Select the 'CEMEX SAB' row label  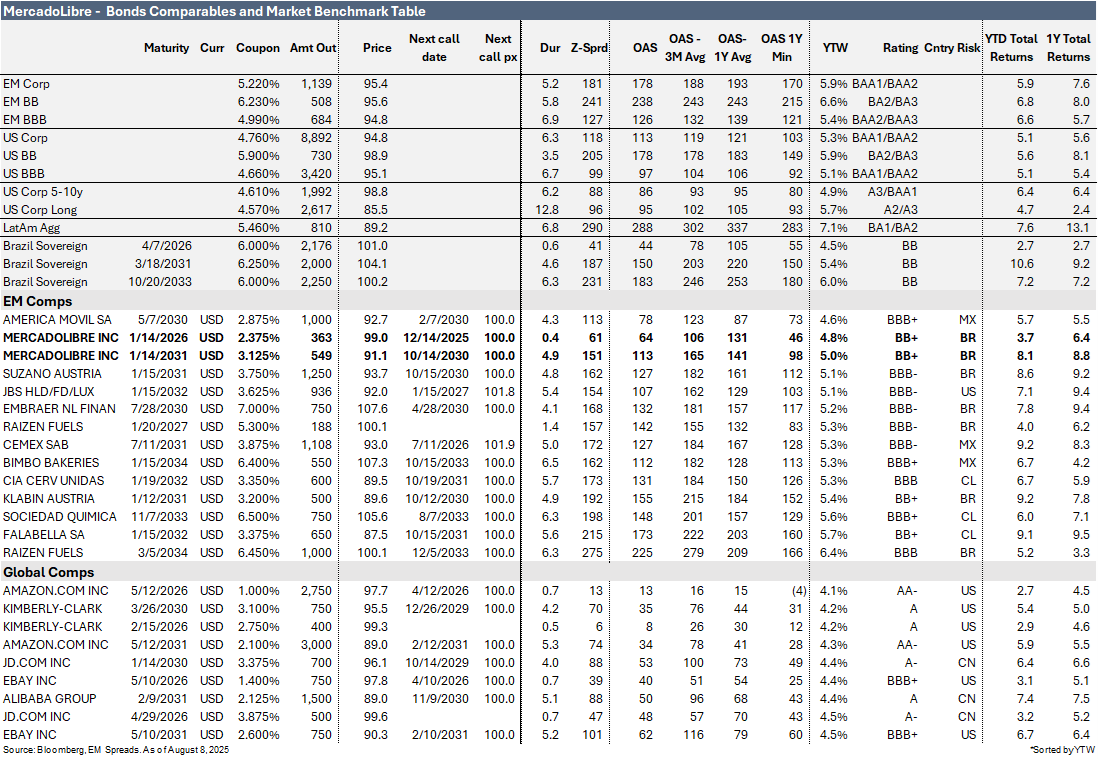[36, 445]
